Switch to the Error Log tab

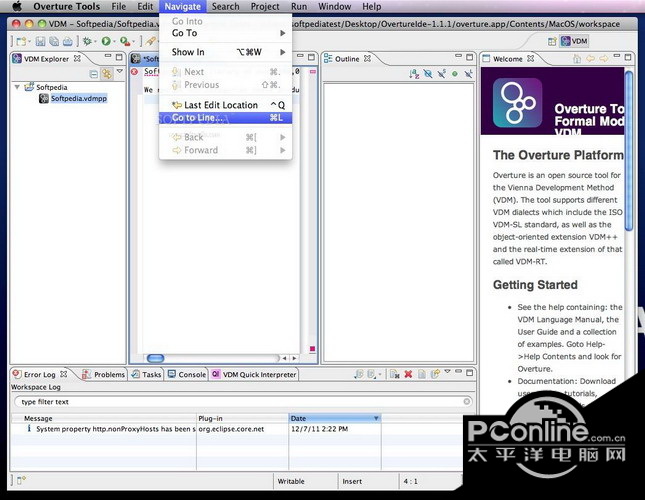click(x=39, y=375)
